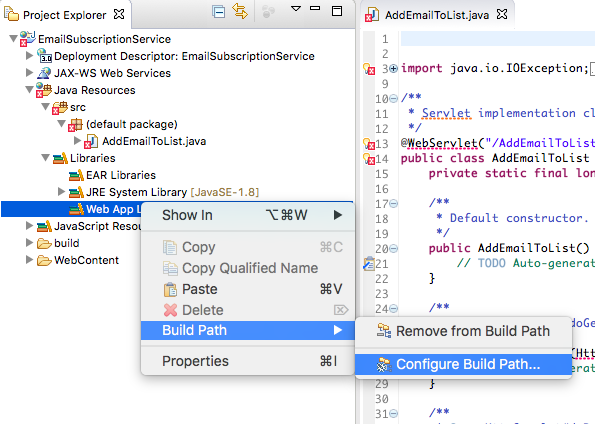Choose Remove from Build Path
The image size is (595, 424).
463,331
